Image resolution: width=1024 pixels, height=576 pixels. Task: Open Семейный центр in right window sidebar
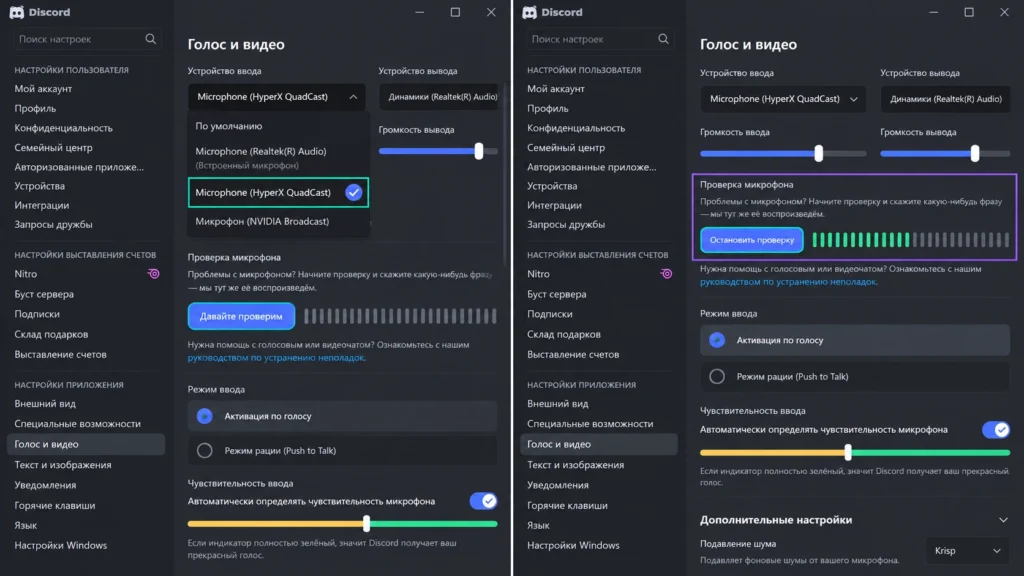566,148
